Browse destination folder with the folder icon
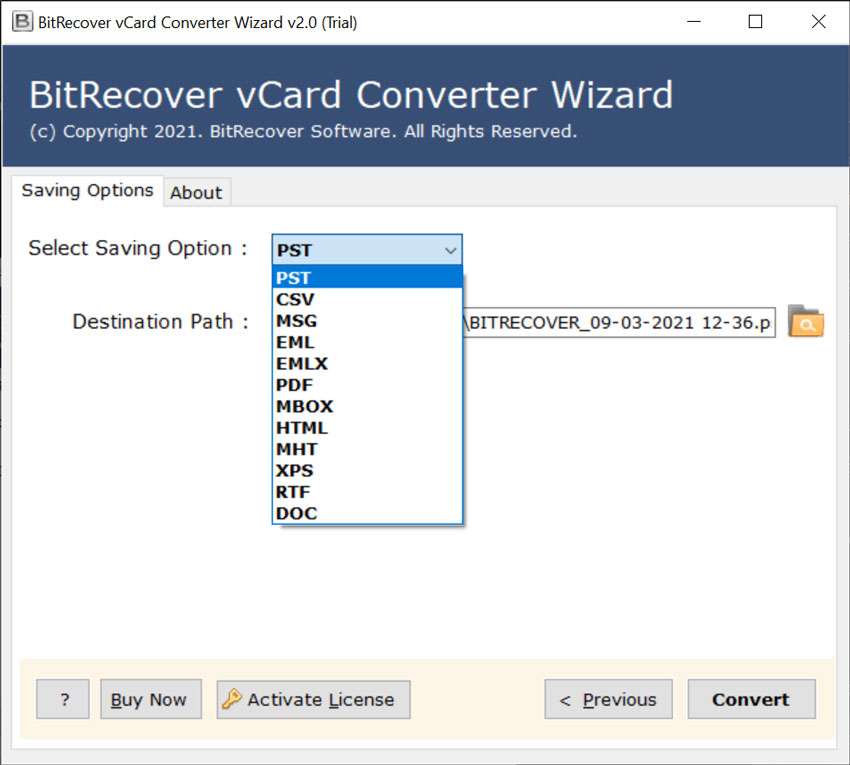850x765 pixels. point(806,322)
